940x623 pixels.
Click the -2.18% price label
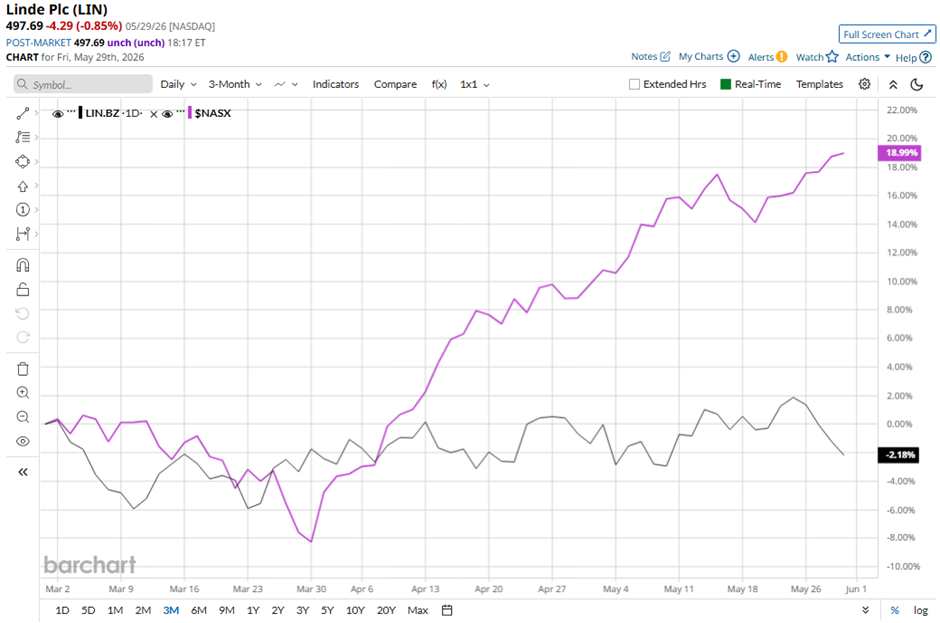(899, 455)
